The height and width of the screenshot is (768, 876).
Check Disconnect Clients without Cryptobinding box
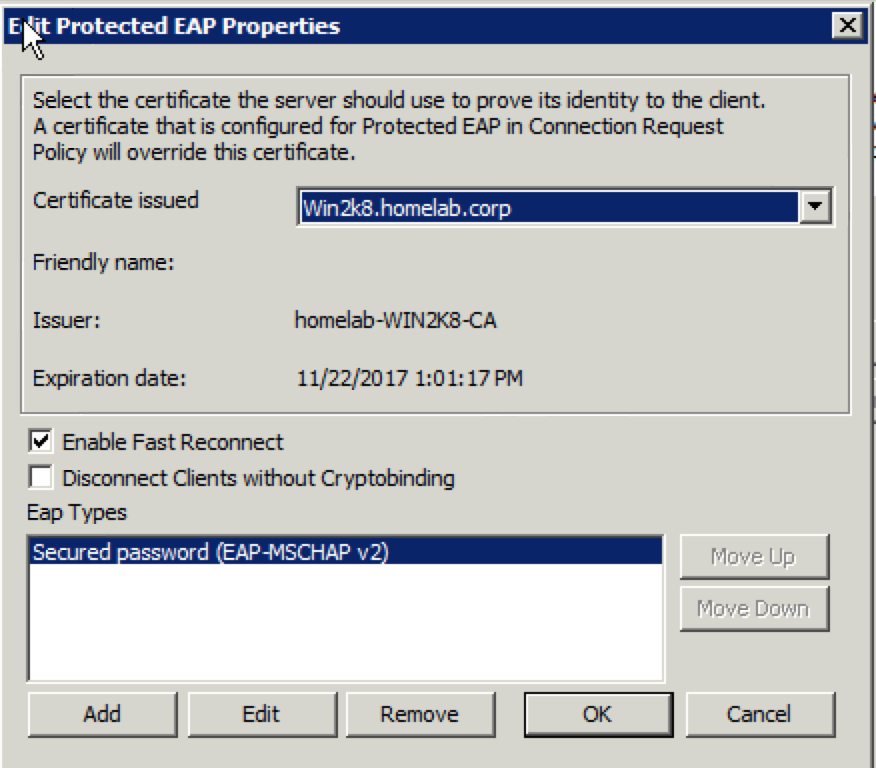click(41, 478)
